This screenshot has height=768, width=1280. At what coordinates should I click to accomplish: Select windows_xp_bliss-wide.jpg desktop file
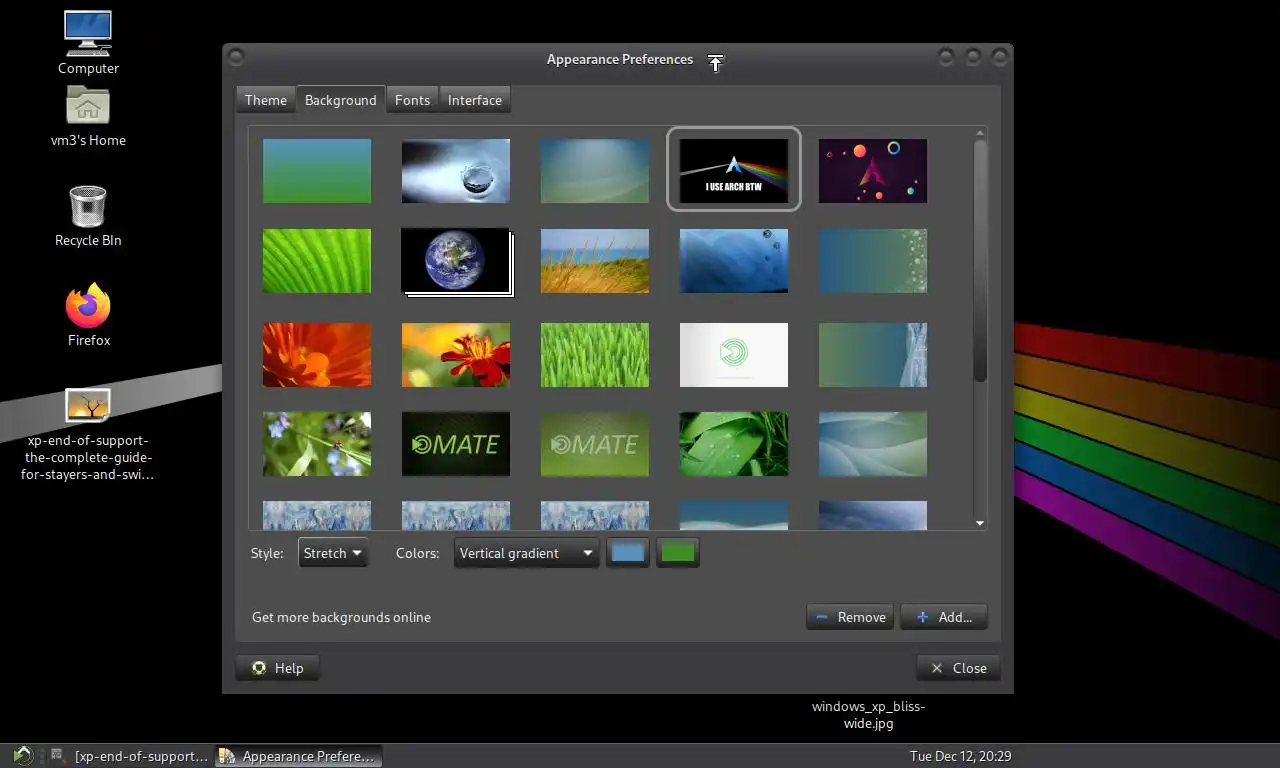click(868, 714)
